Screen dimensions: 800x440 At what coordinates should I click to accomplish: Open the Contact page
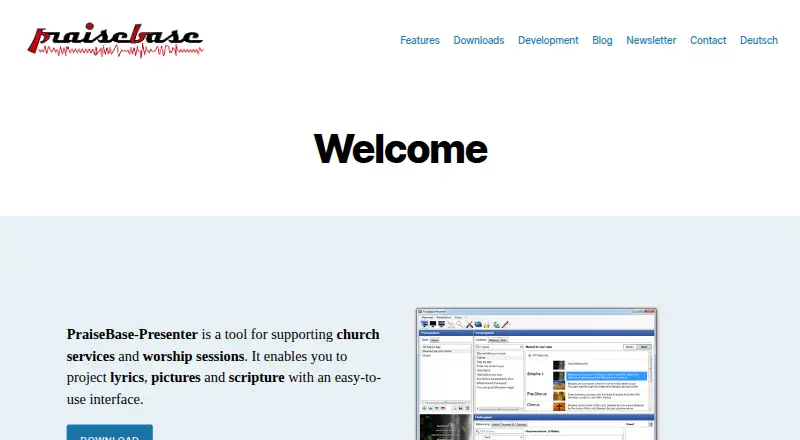[708, 40]
